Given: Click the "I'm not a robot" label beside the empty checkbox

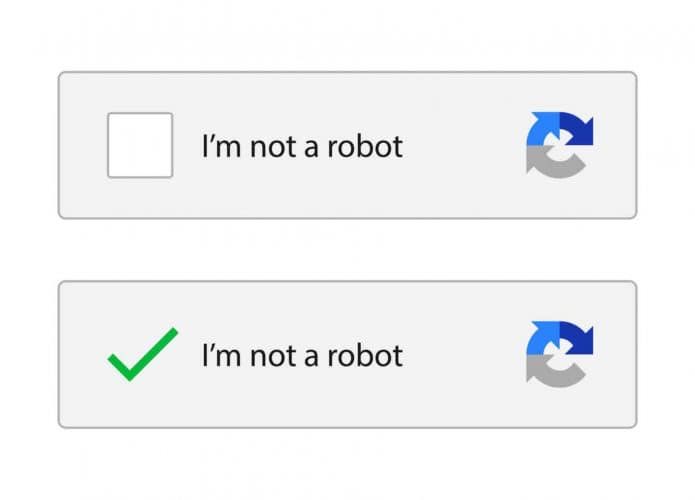Looking at the screenshot, I should pyautogui.click(x=302, y=147).
